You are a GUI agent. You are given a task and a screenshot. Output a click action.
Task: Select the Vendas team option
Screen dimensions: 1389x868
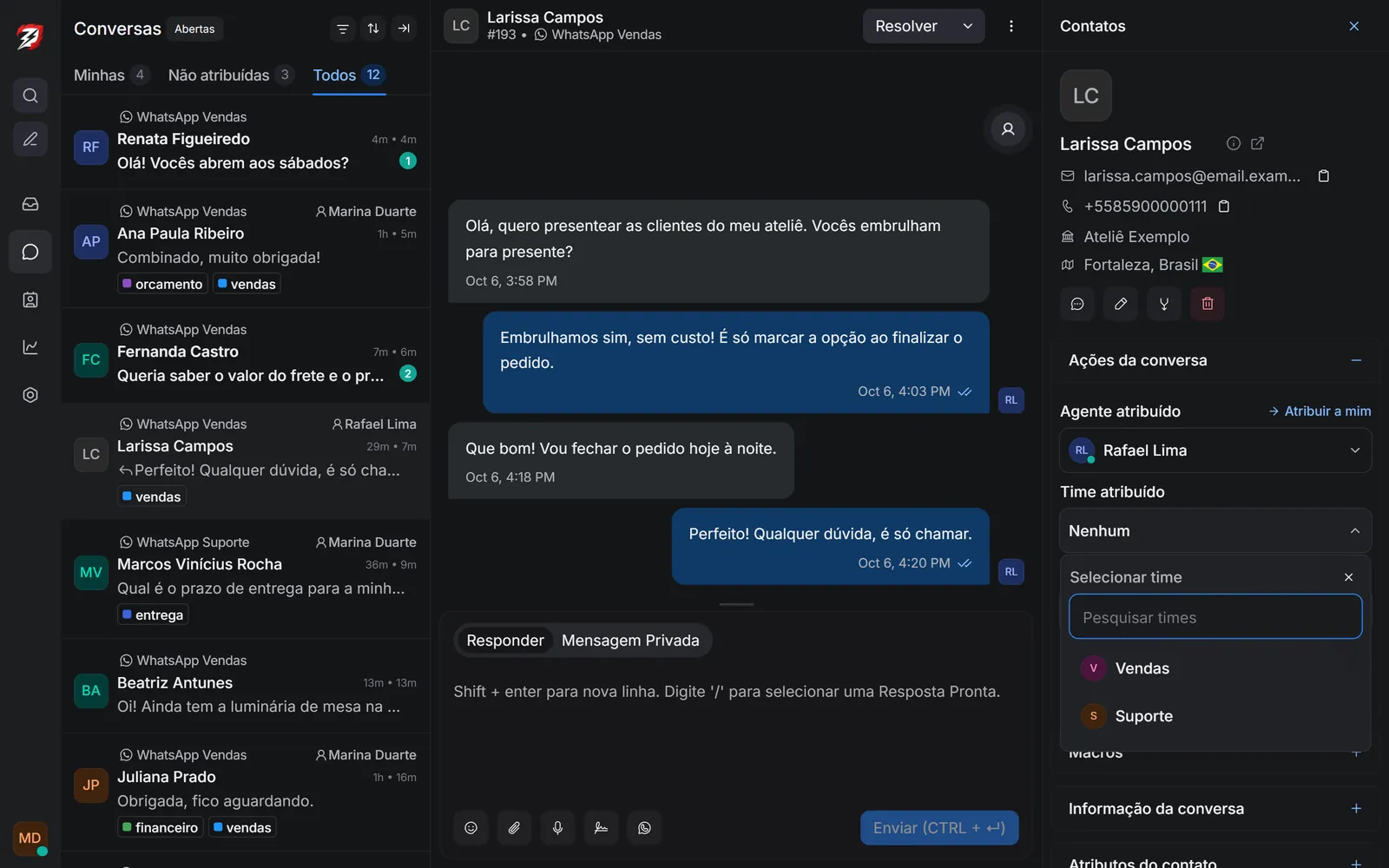[1215, 668]
